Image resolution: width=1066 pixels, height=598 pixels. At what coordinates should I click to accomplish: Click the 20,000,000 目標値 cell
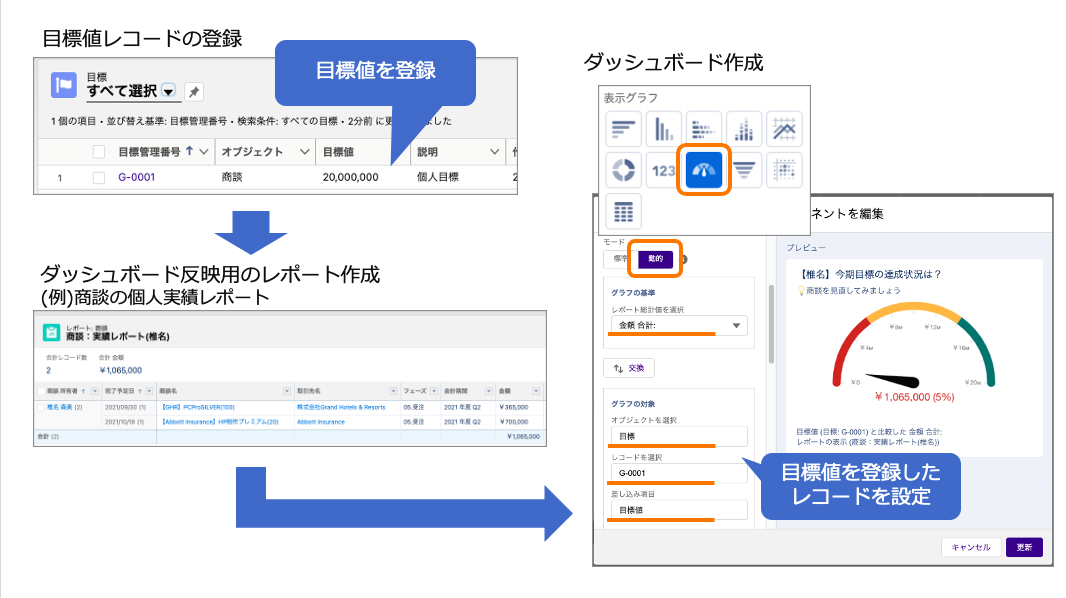click(x=350, y=177)
